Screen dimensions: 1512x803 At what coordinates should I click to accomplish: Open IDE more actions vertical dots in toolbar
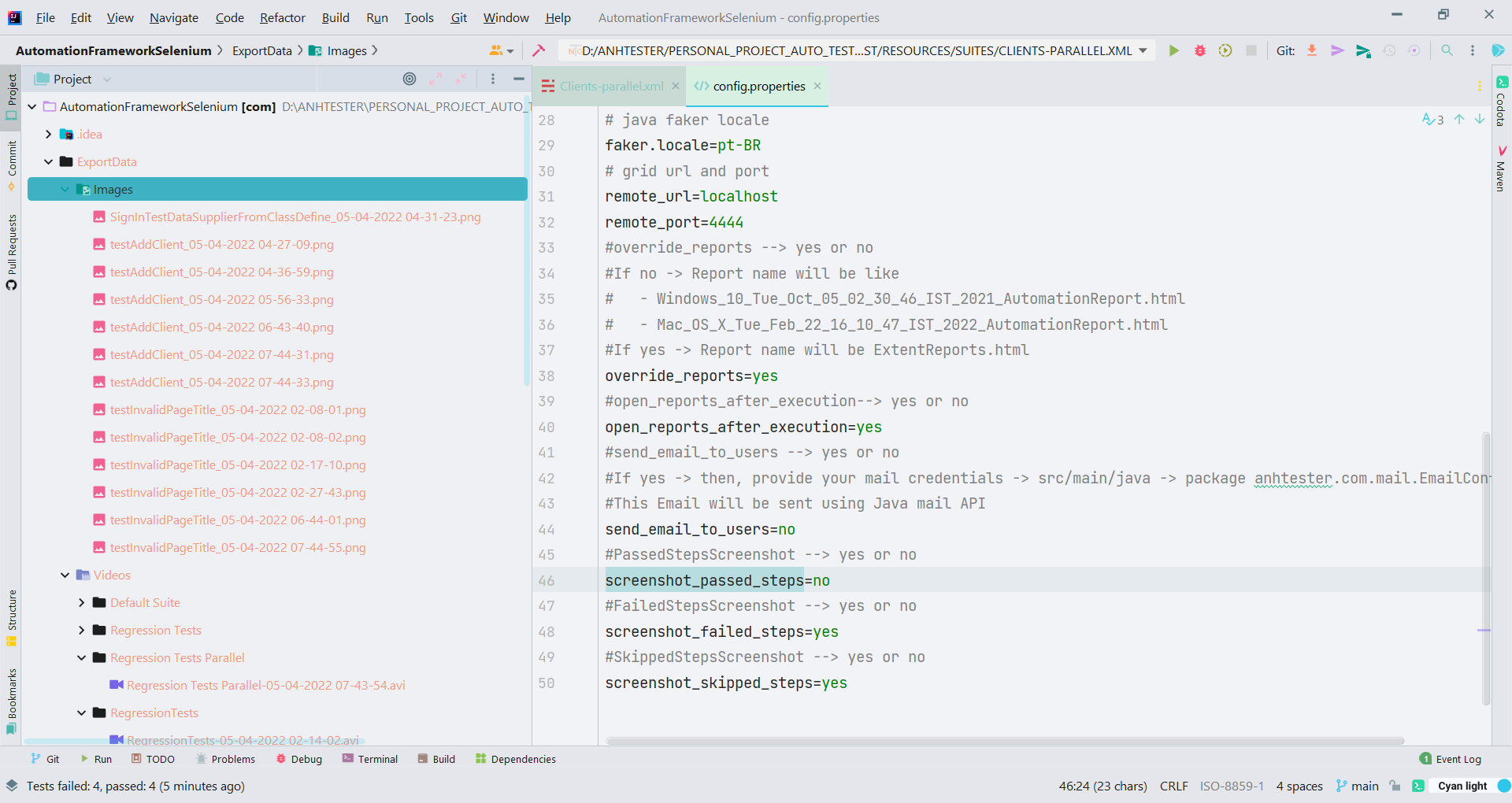pyautogui.click(x=1473, y=50)
